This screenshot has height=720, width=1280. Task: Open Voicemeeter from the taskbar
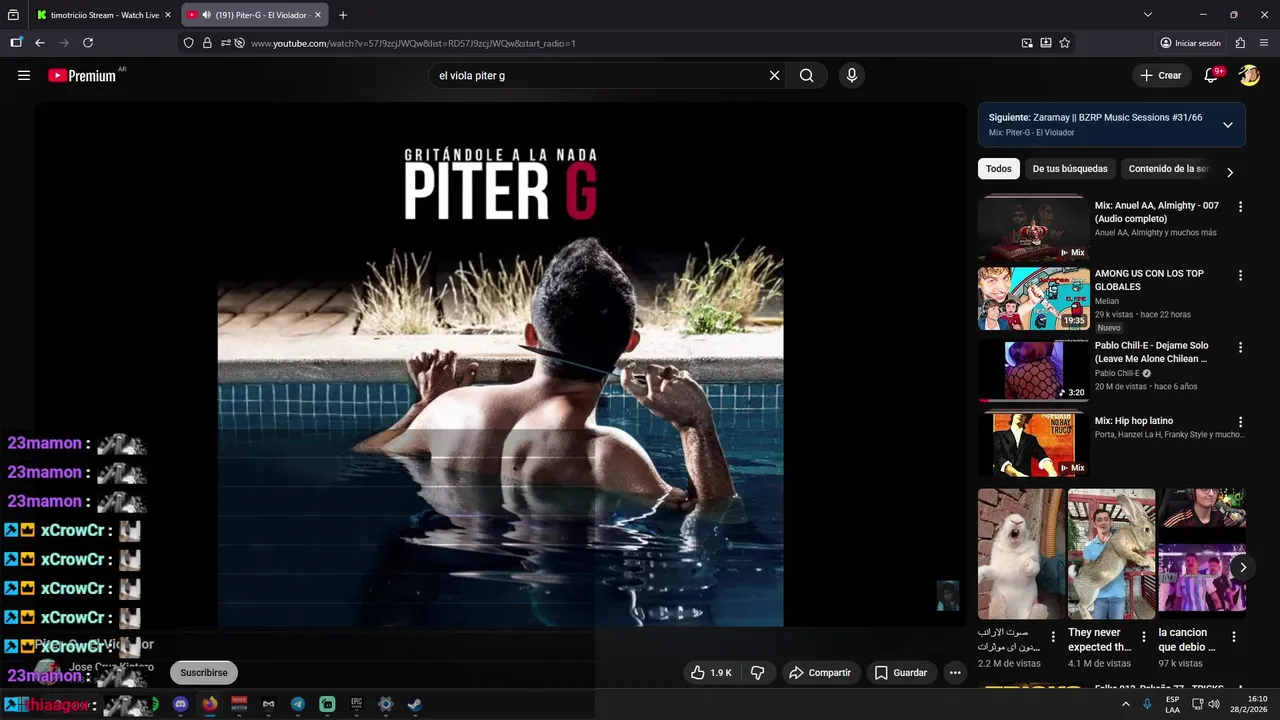[239, 704]
